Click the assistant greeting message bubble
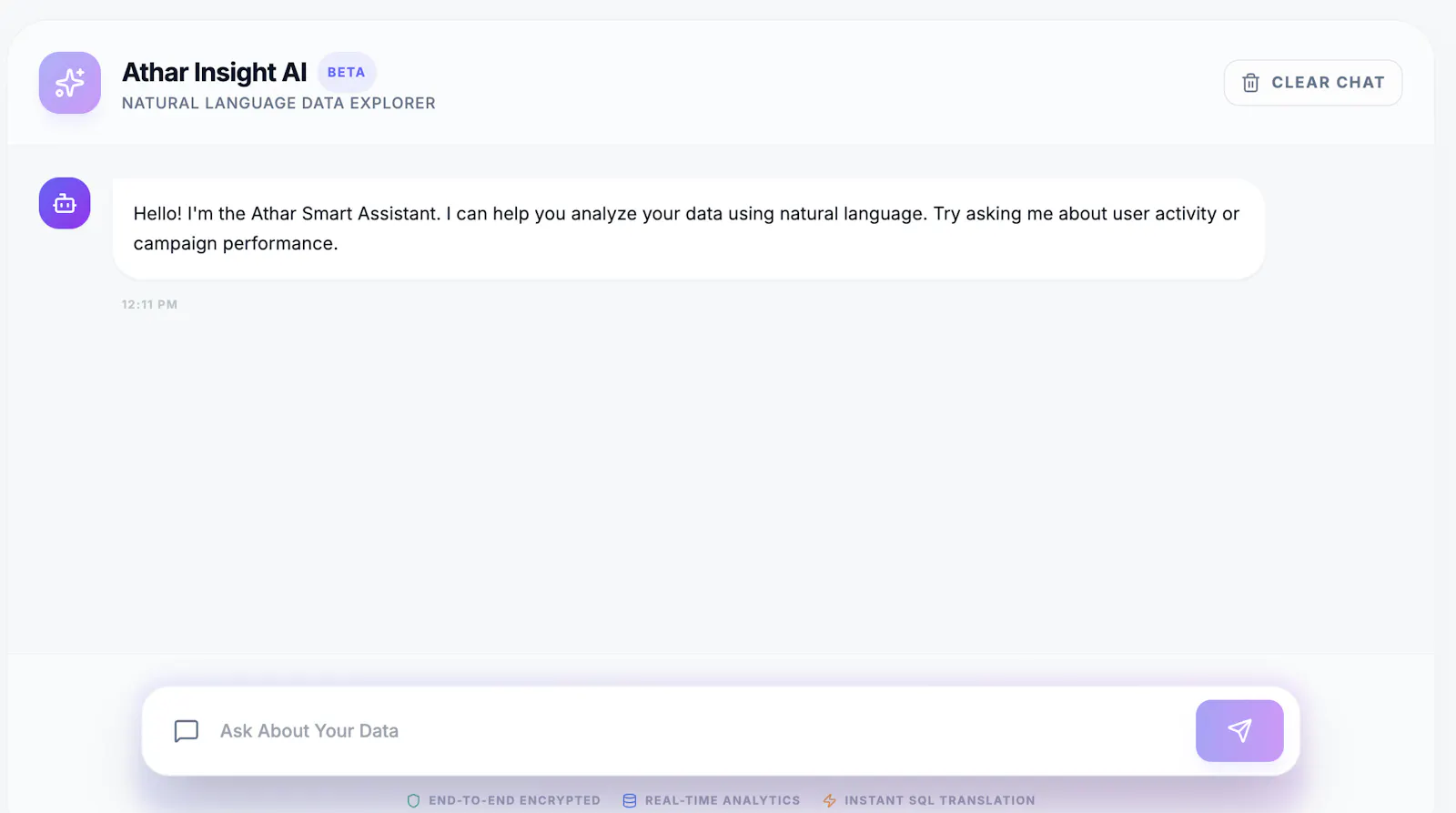 689,229
